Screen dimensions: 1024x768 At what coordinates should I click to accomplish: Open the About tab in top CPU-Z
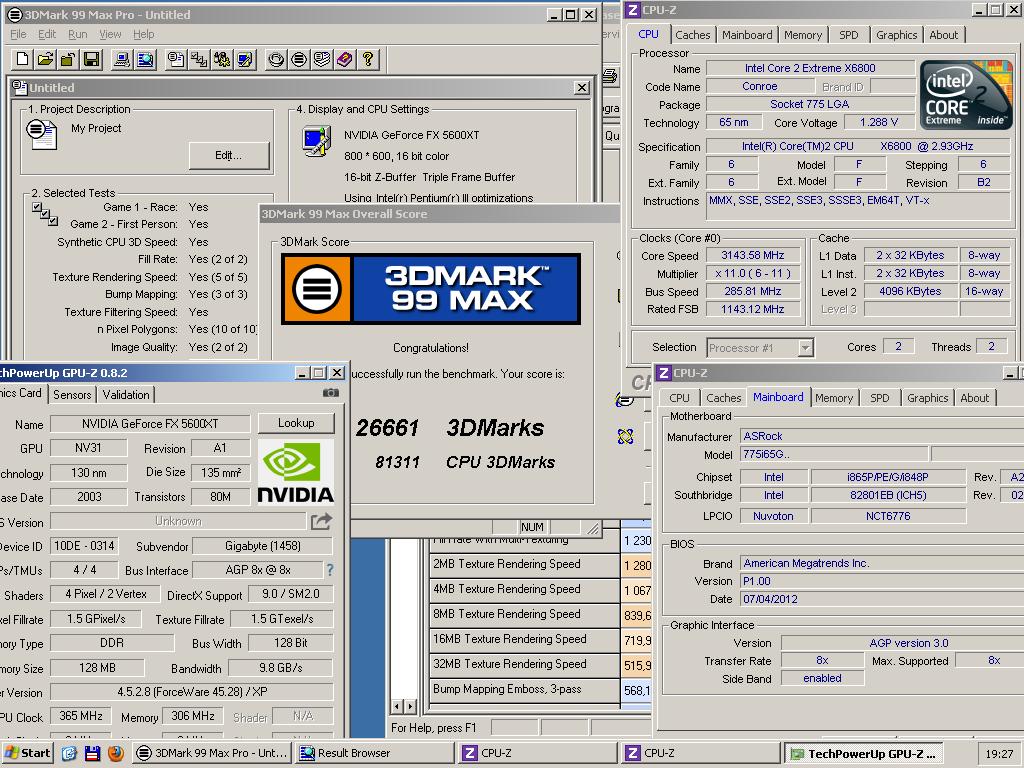coord(944,35)
